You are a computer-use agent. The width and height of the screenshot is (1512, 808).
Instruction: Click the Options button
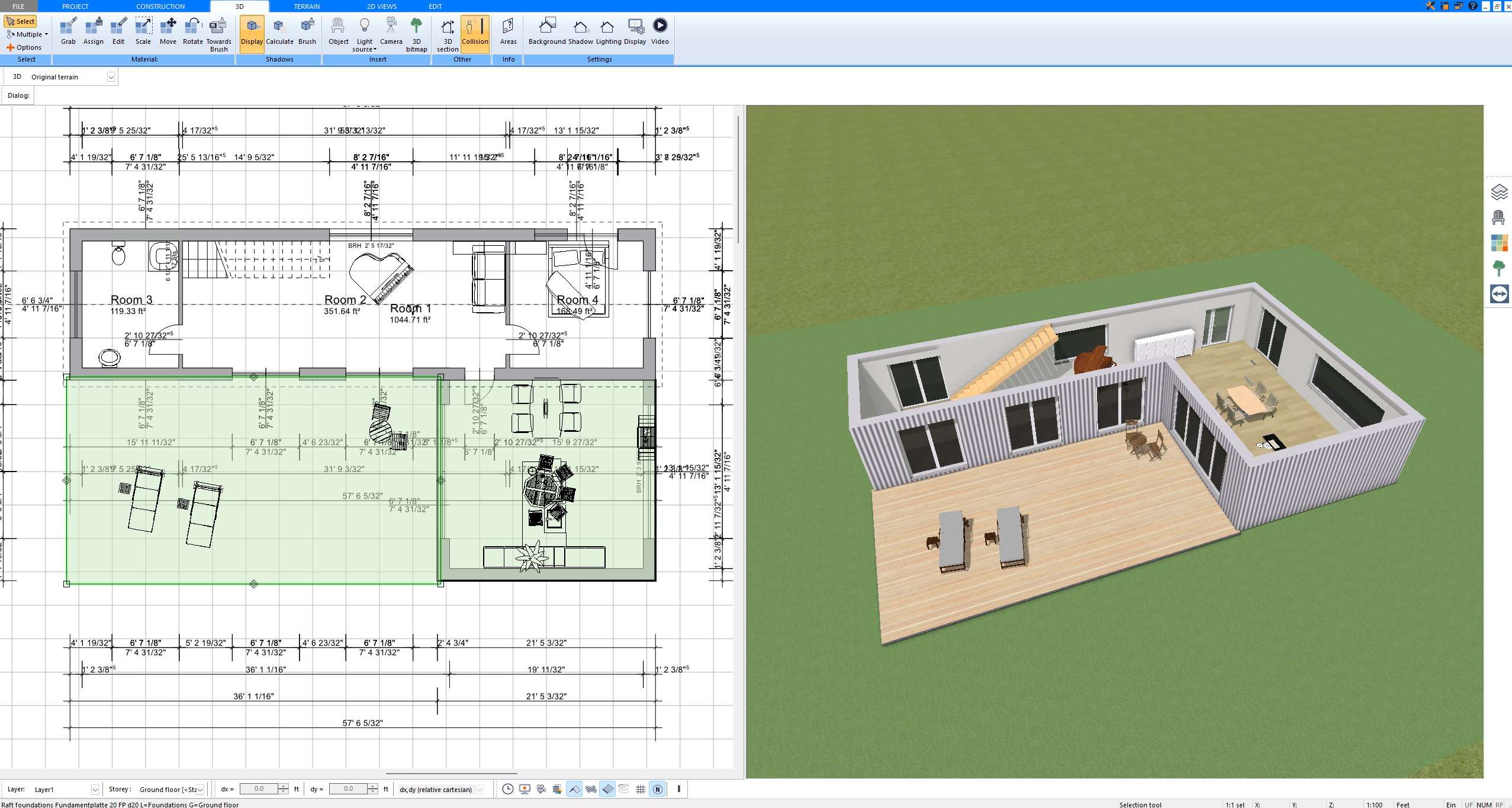(24, 47)
